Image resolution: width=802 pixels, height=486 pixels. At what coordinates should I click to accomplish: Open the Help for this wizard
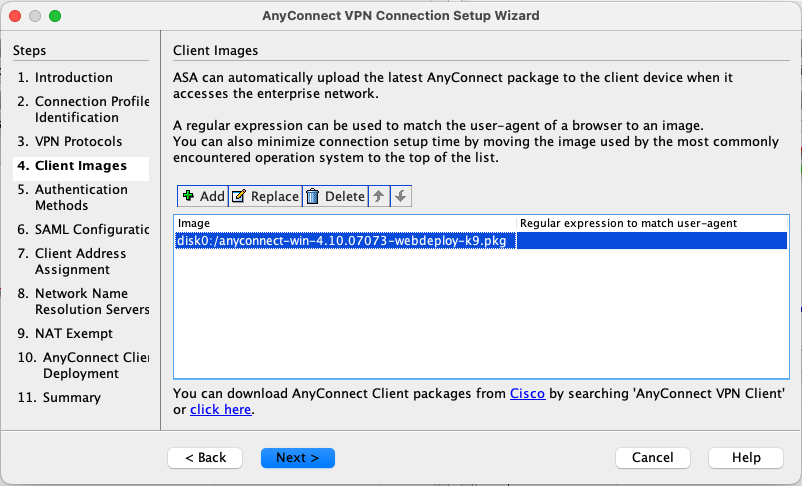pyautogui.click(x=746, y=457)
